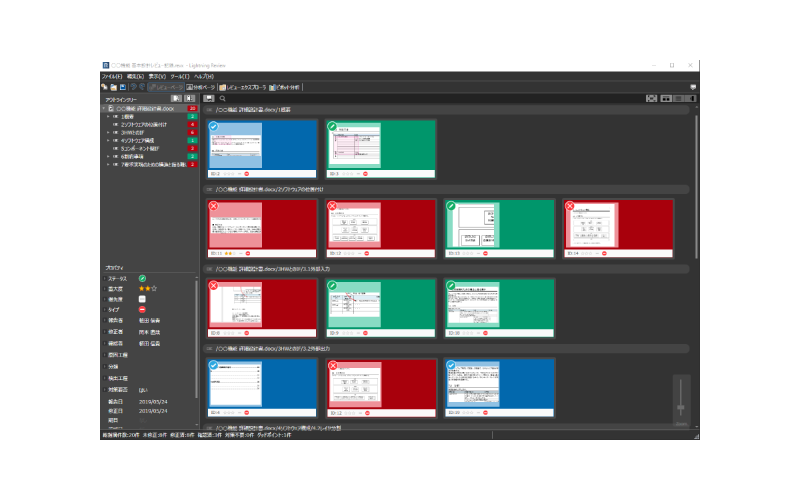
Task: Click the fit-to-screen icon at top right
Action: click(651, 98)
